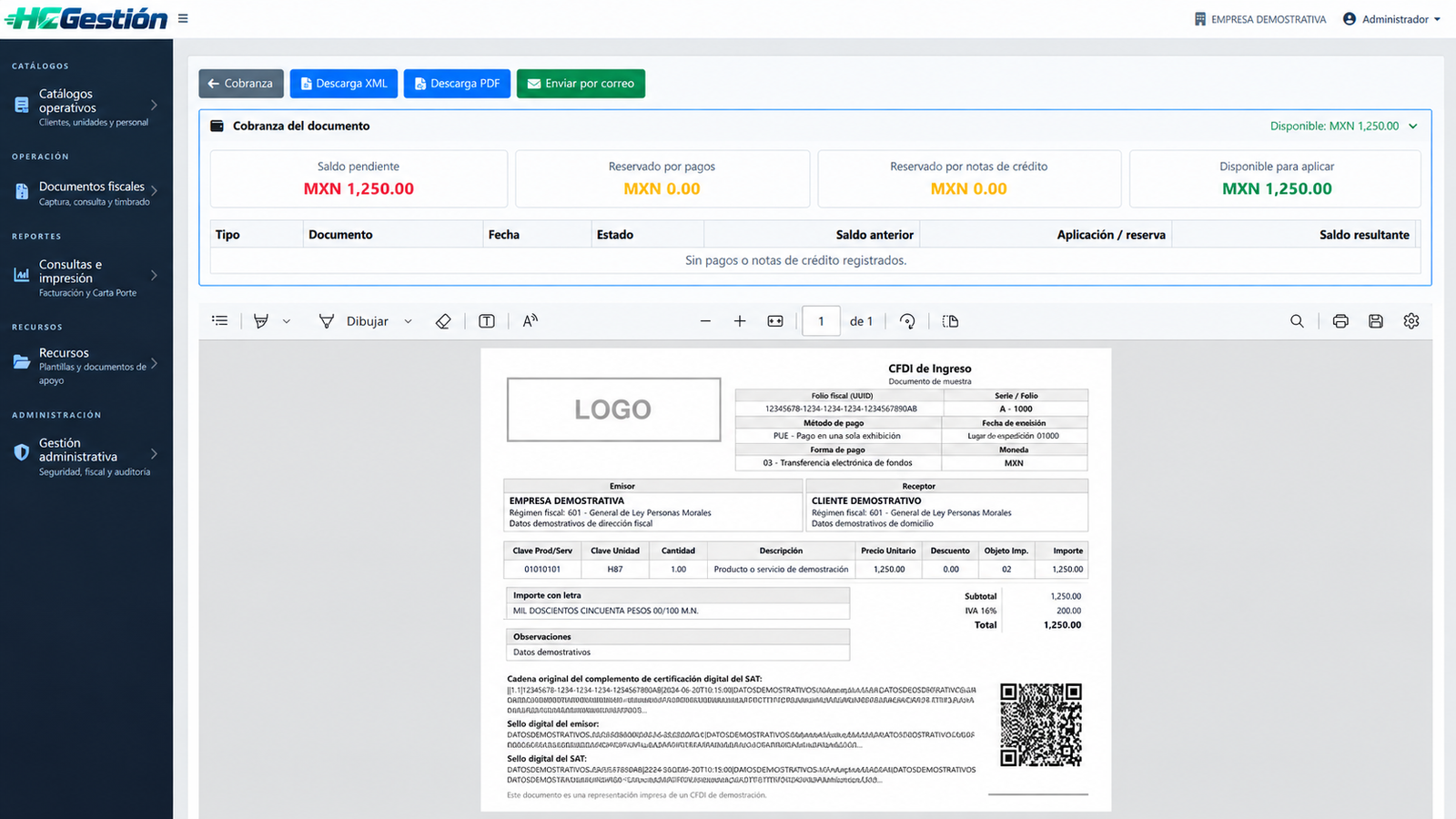Click the LOGO placeholder in the PDF

[x=613, y=409]
